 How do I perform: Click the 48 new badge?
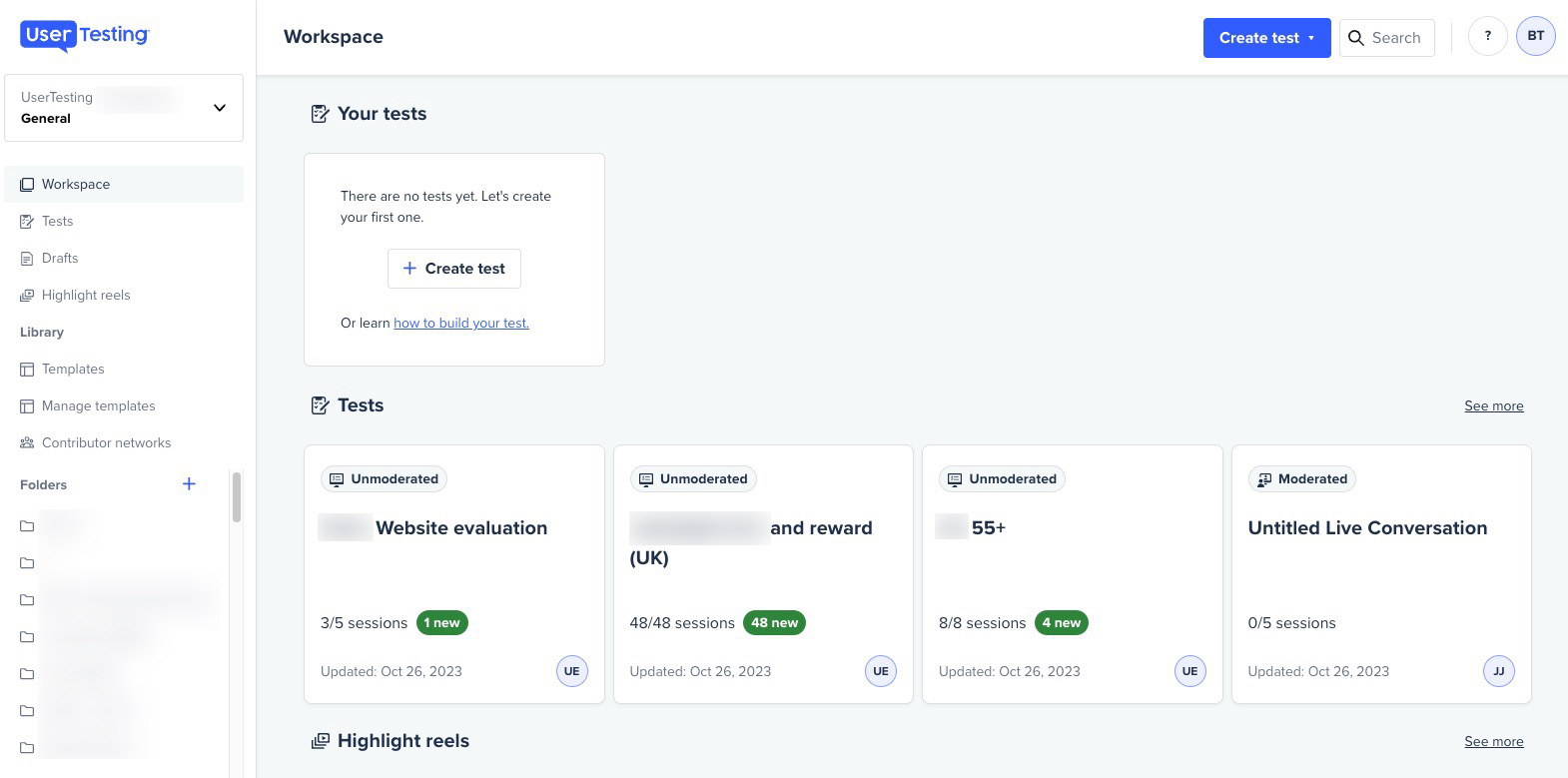(x=774, y=622)
